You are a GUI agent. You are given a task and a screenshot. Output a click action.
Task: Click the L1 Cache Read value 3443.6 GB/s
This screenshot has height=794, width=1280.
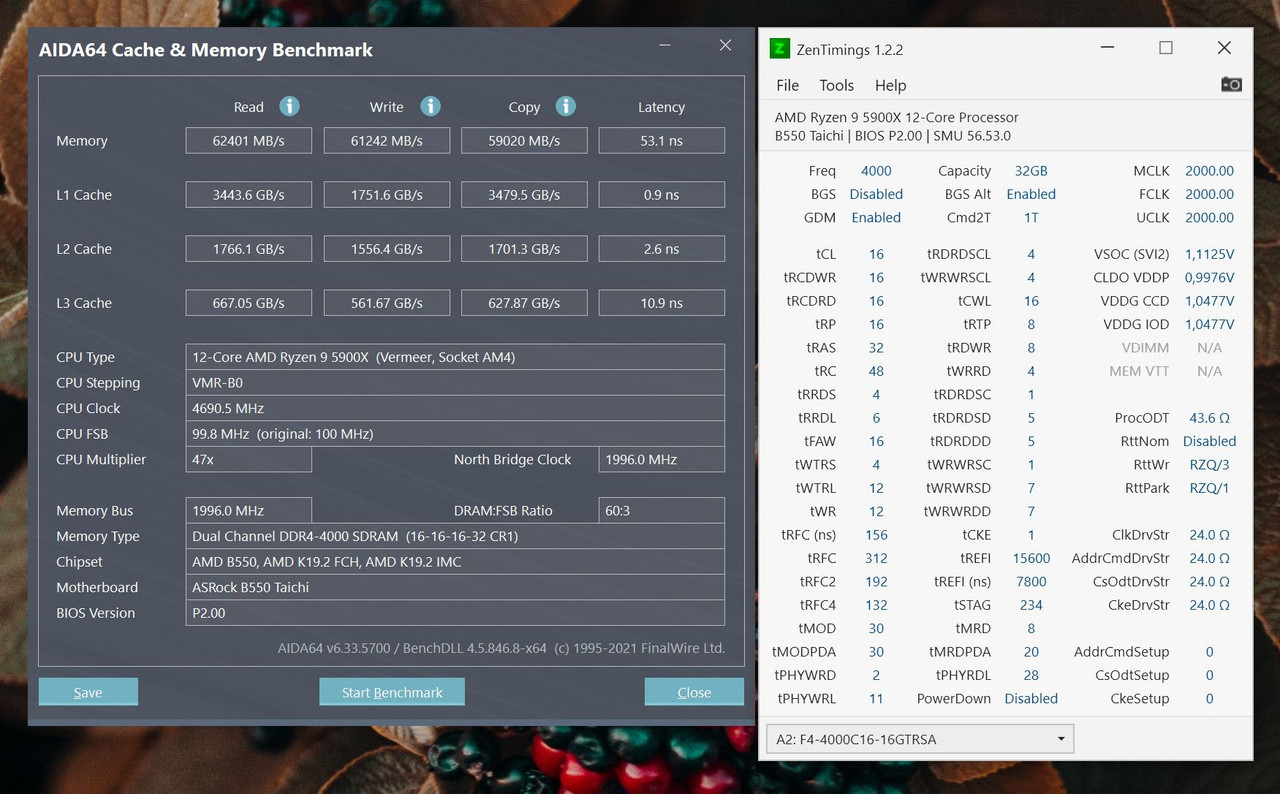[x=249, y=195]
